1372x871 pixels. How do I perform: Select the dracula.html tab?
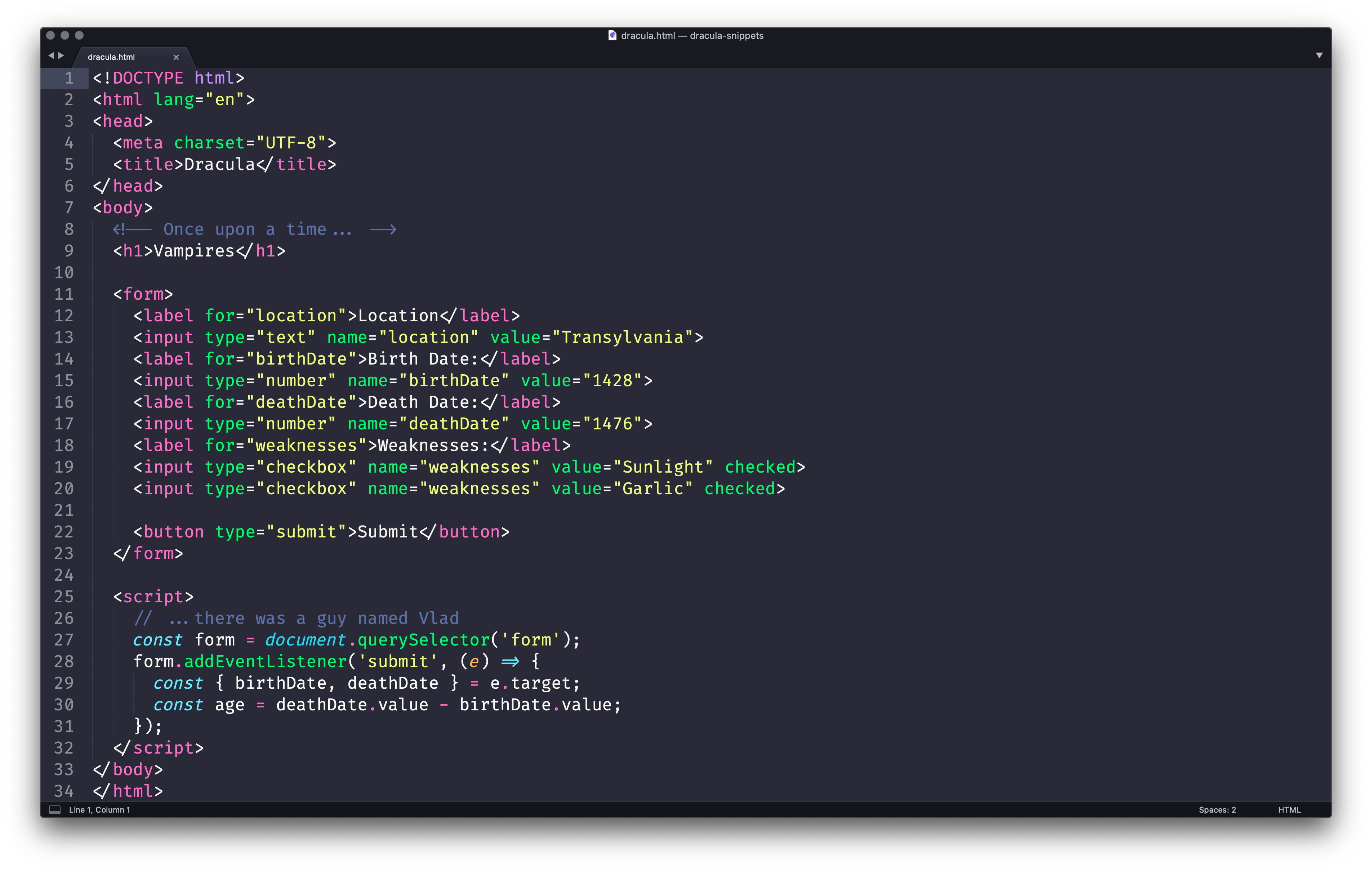[x=112, y=57]
